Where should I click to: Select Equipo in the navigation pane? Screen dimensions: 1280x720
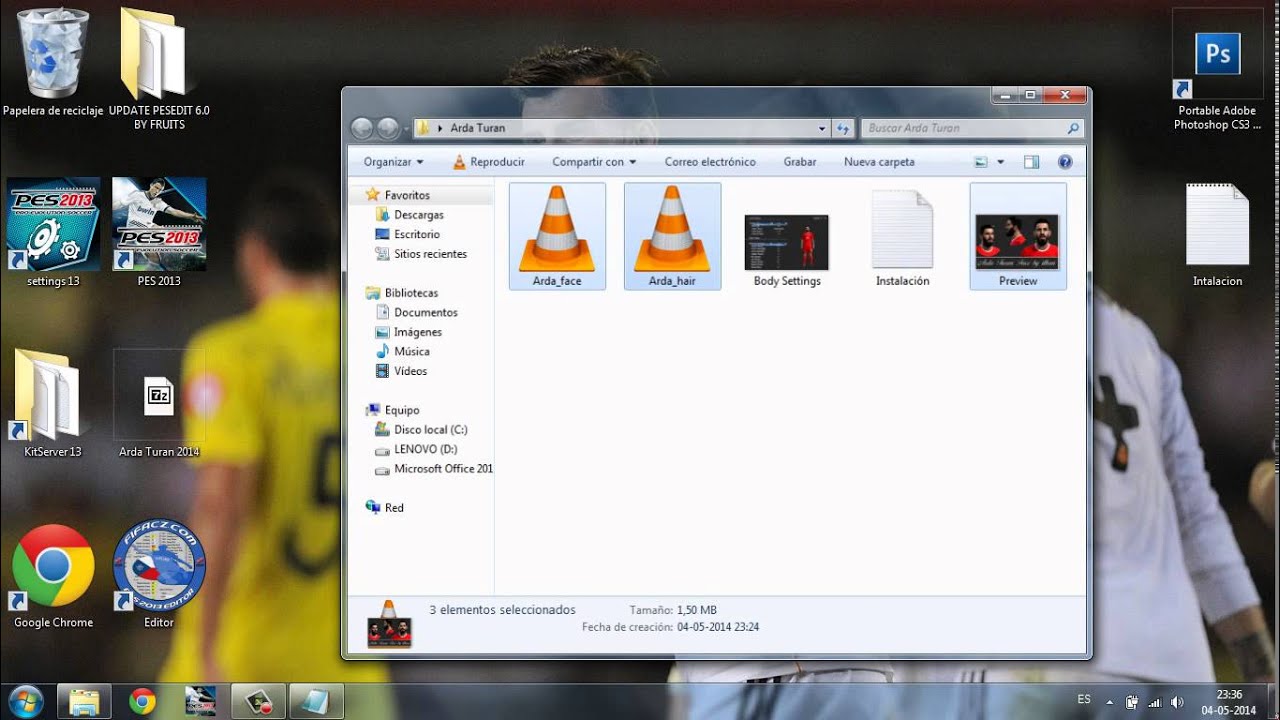pos(402,410)
